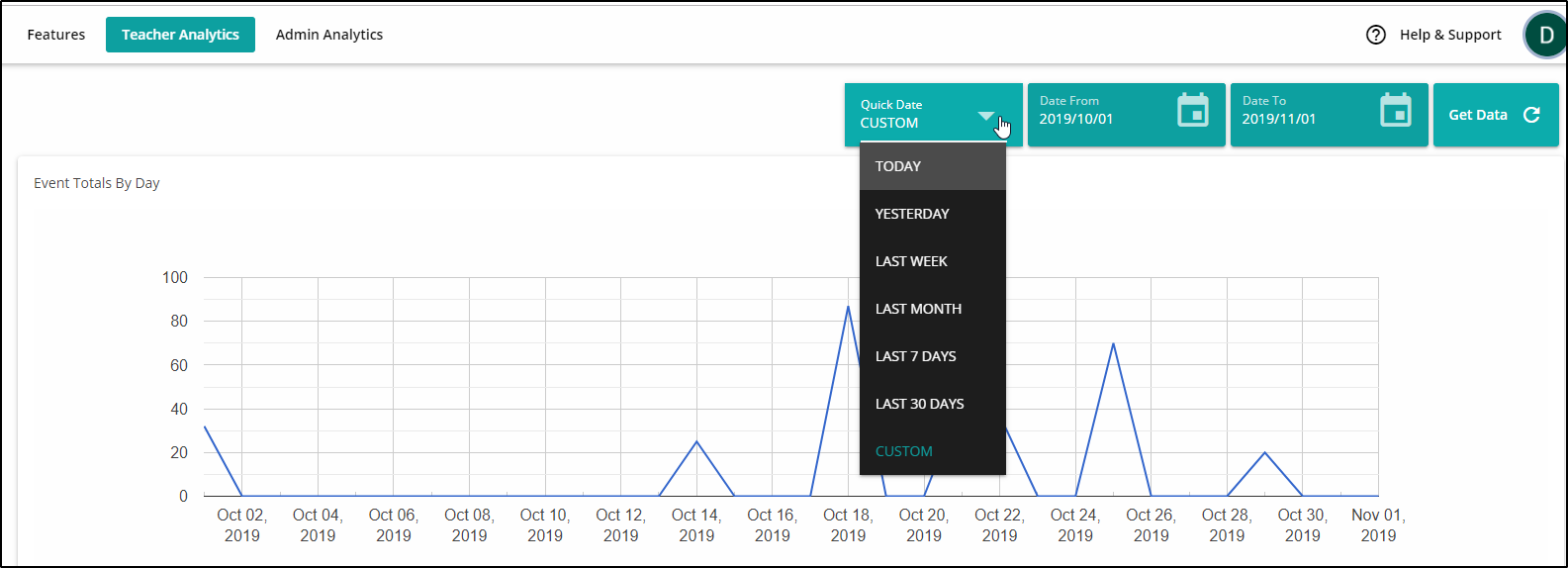Click the Oct 30, 2019 axis label
Screen dimensions: 1568x568
tap(1302, 525)
